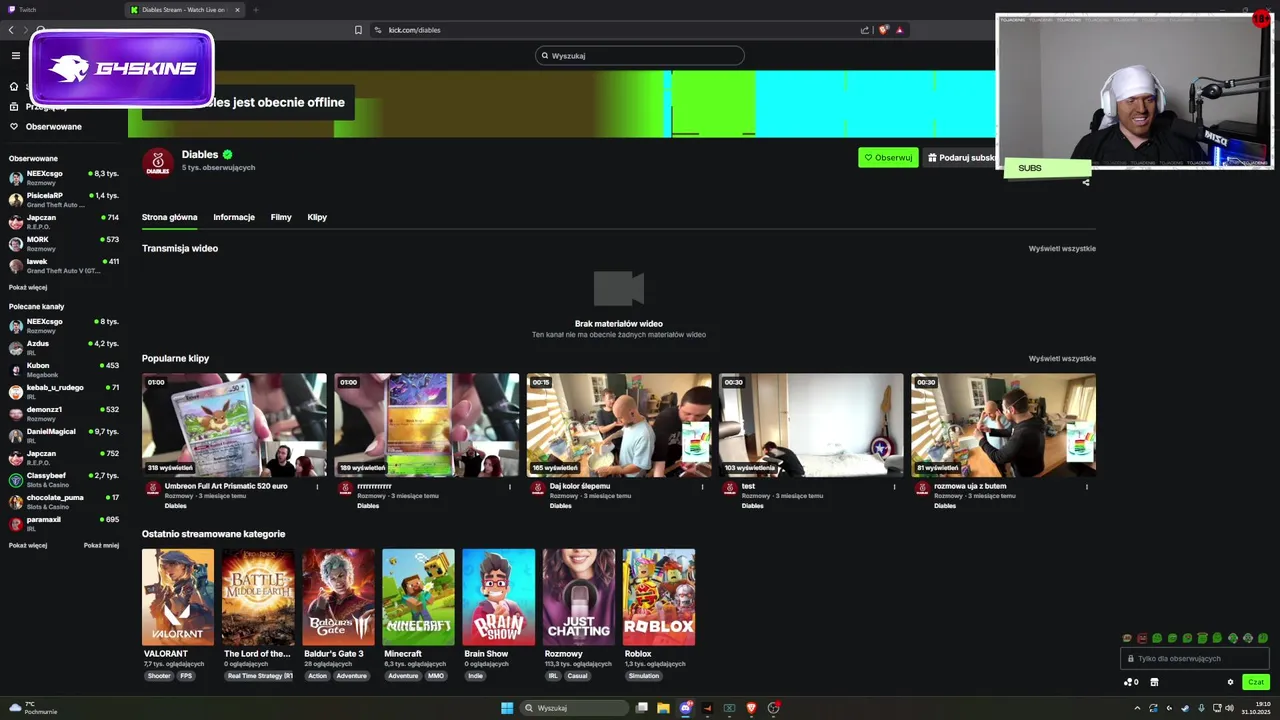Open options menu for rozmowa uja z butem

1087,487
